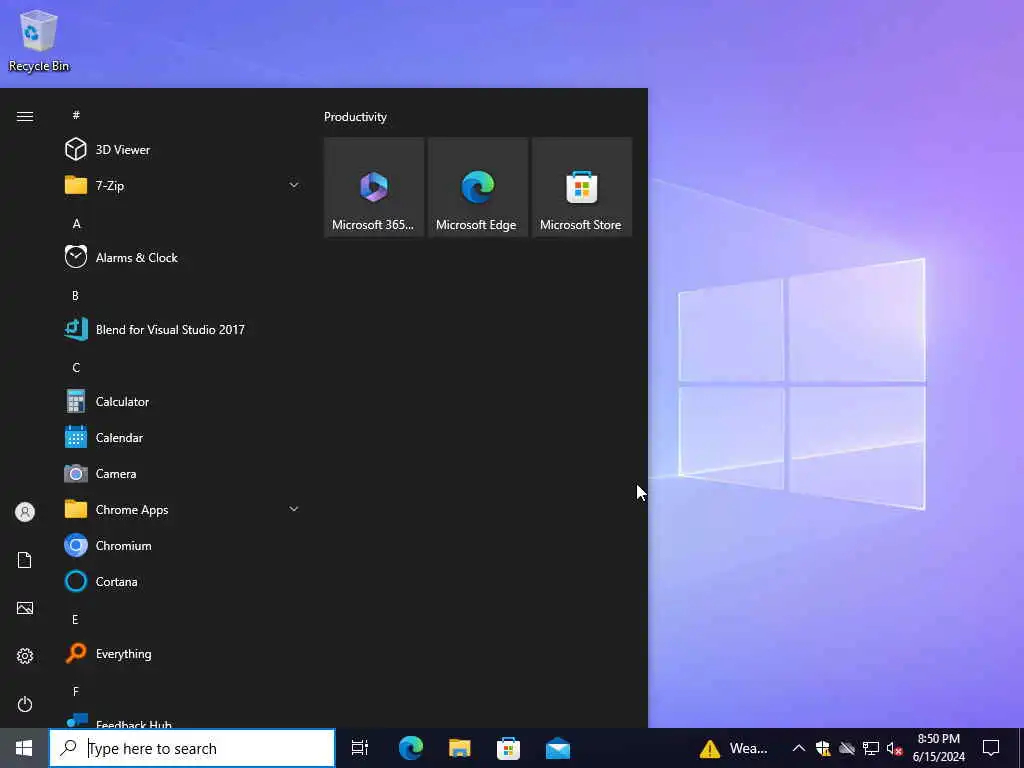Start the Camera app
This screenshot has width=1024, height=768.
click(183, 473)
